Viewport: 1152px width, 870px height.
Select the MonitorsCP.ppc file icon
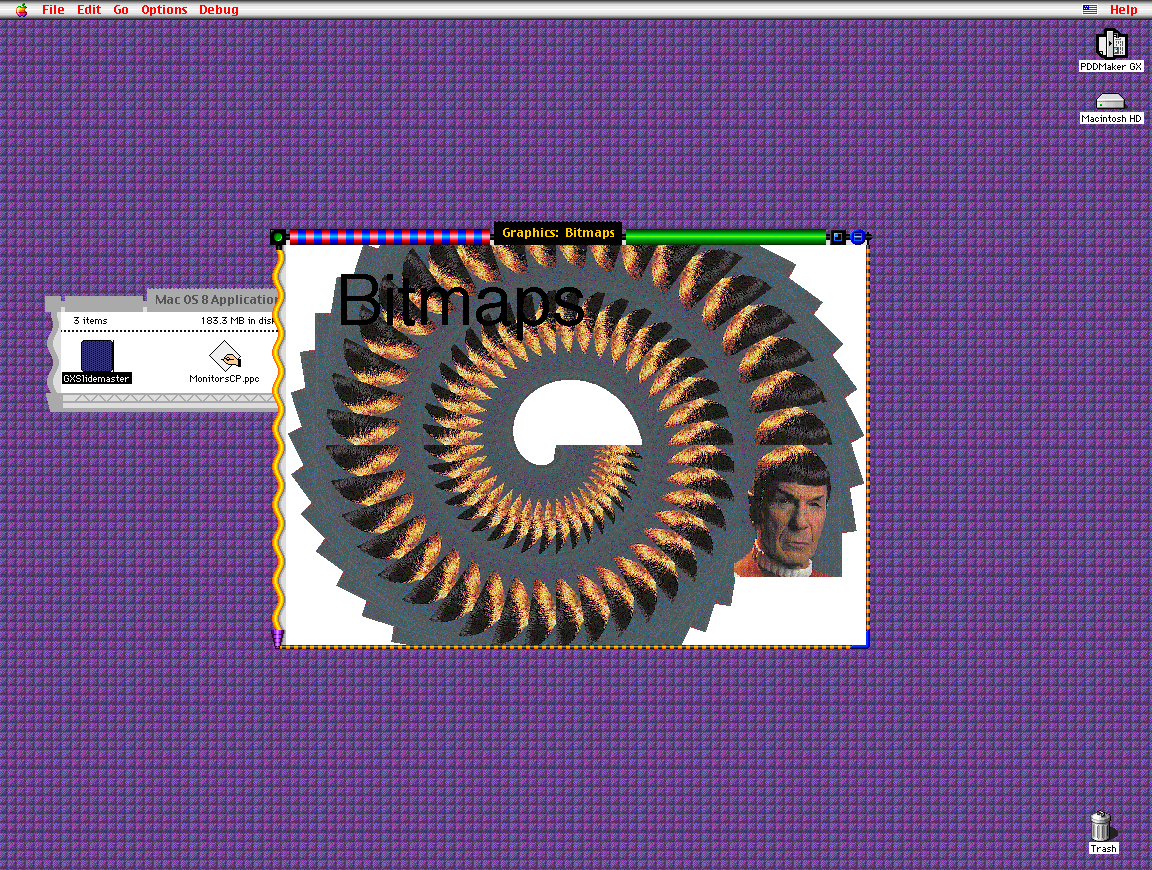click(225, 356)
